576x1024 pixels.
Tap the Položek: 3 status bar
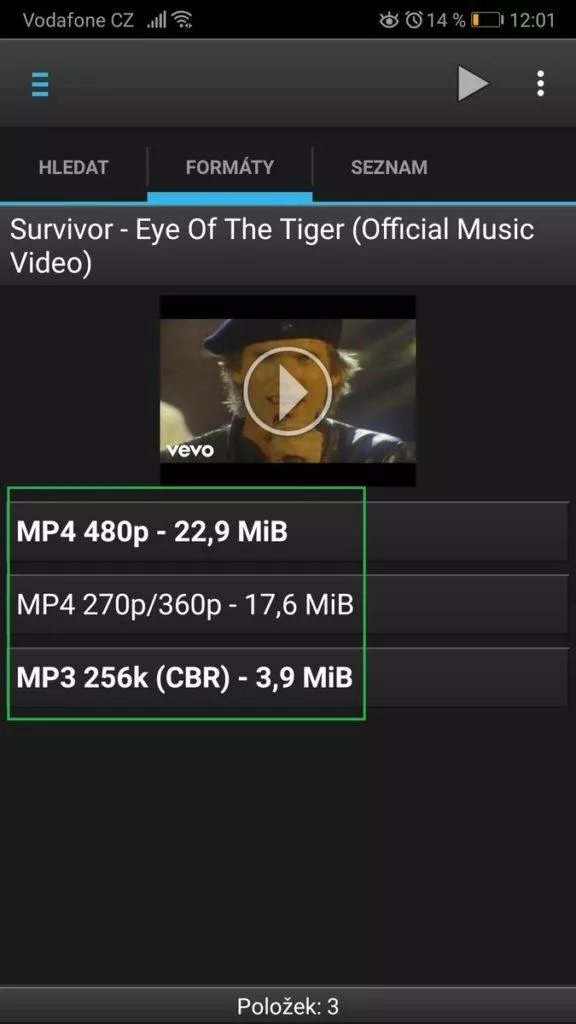coord(288,1006)
